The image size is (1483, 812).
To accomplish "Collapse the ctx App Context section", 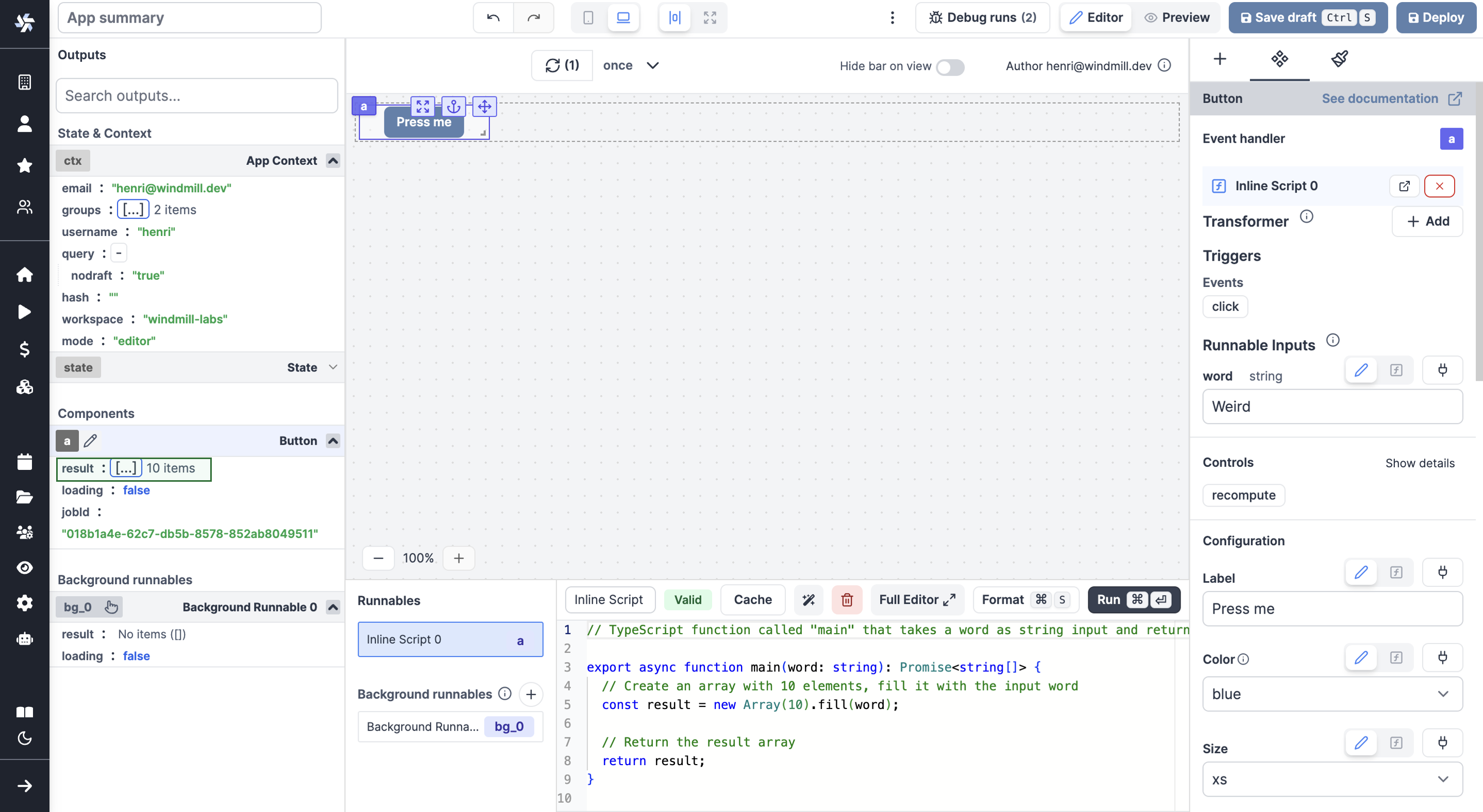I will click(332, 161).
